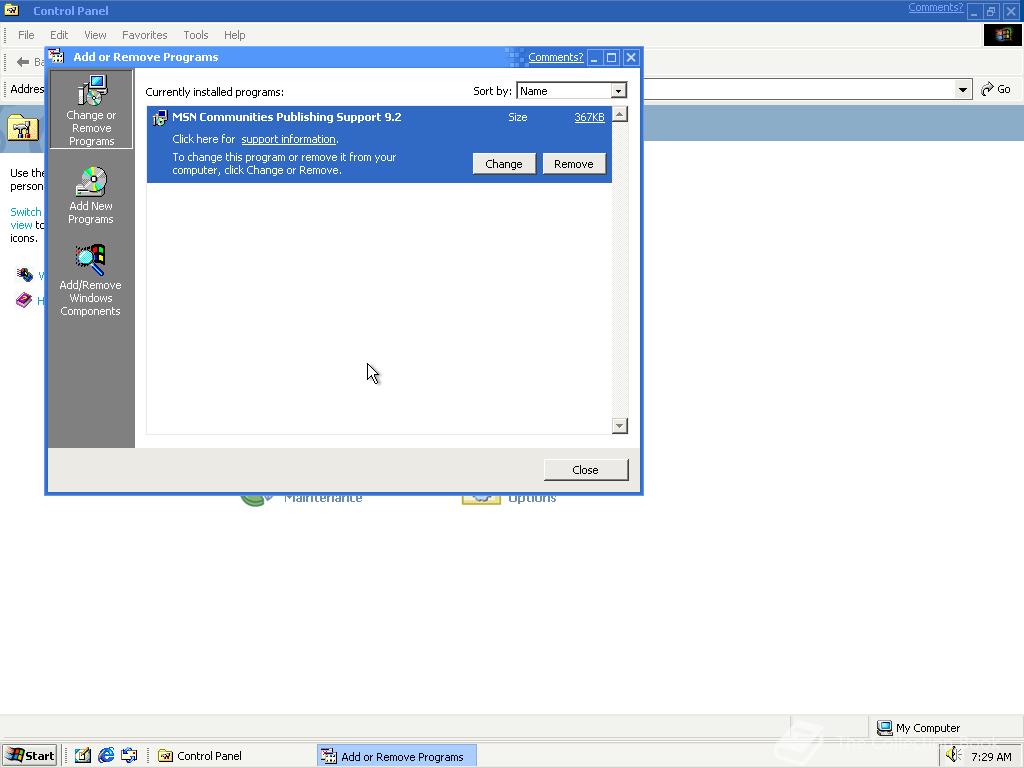Open the Tools menu
This screenshot has width=1024, height=768.
(195, 35)
